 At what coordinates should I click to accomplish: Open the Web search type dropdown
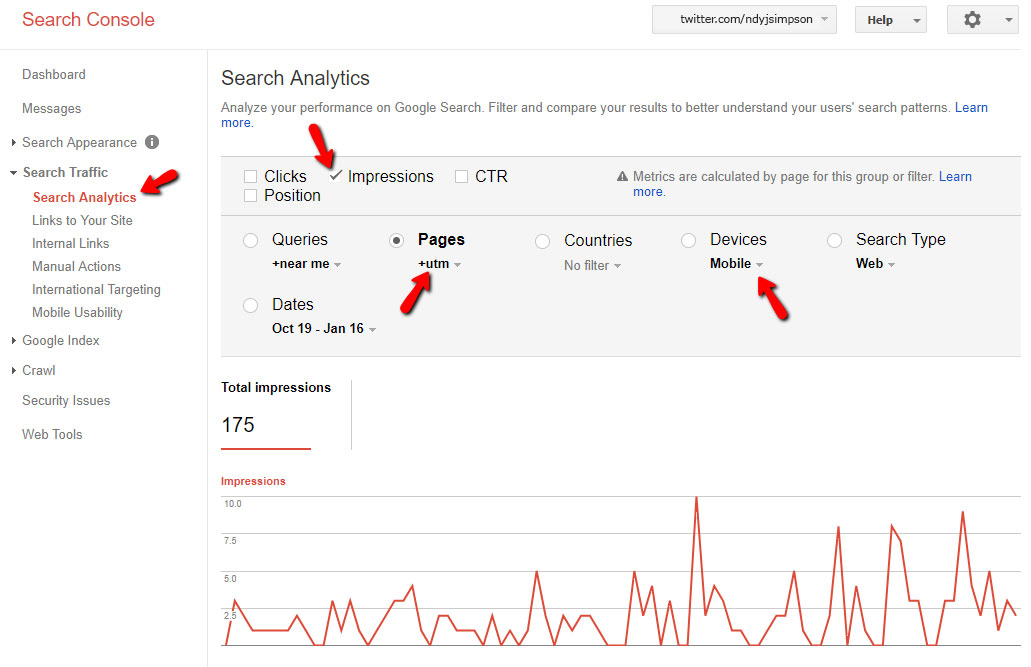[x=875, y=264]
